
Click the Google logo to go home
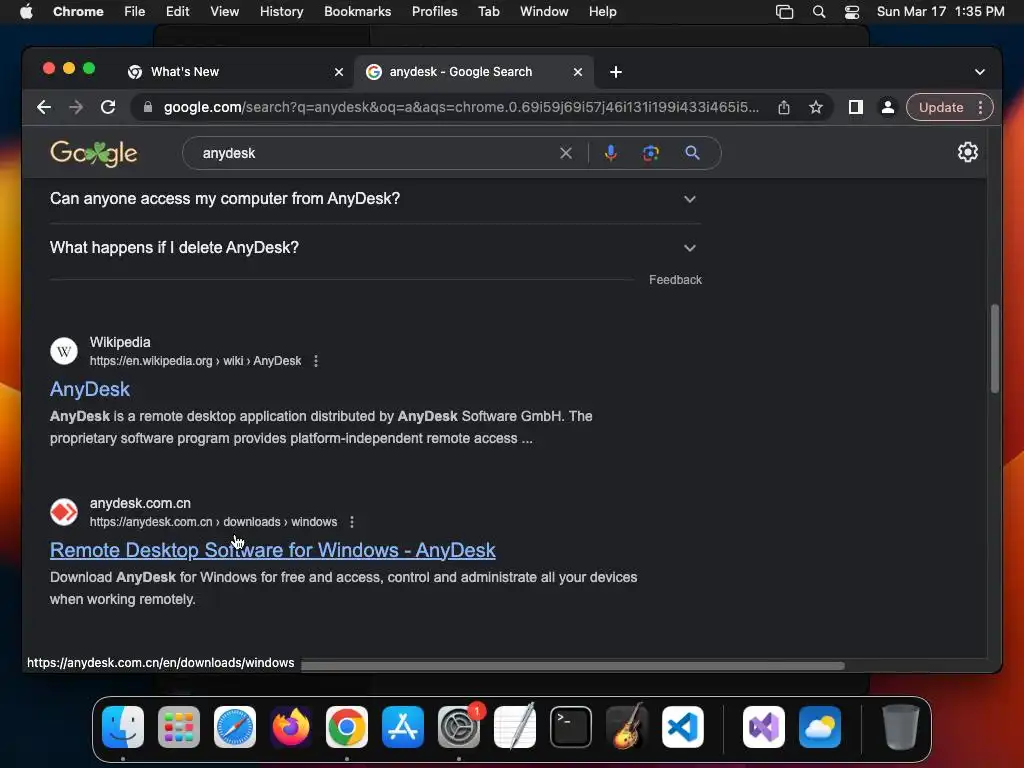pos(93,153)
